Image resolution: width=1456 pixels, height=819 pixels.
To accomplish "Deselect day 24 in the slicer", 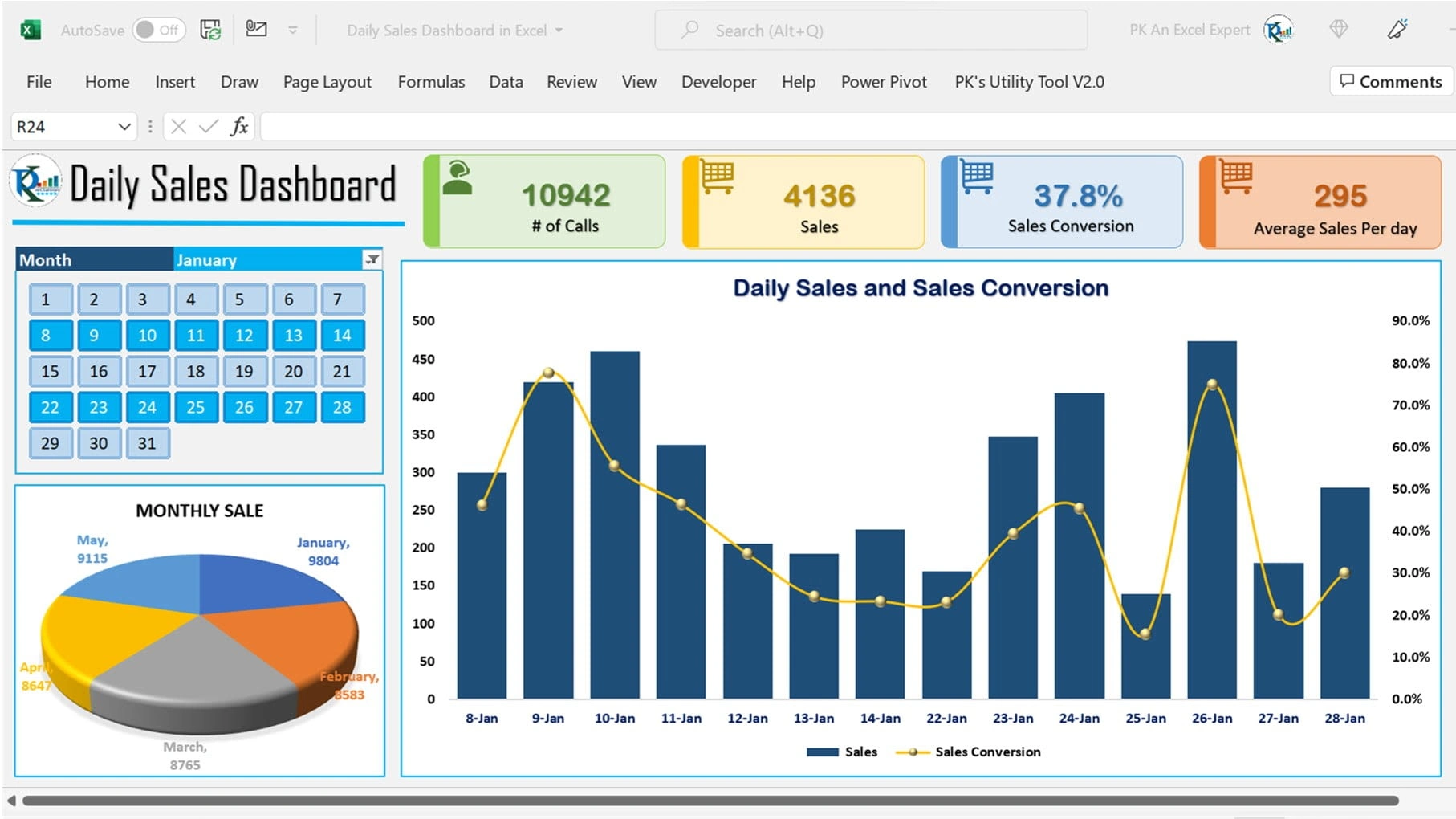I will [147, 407].
